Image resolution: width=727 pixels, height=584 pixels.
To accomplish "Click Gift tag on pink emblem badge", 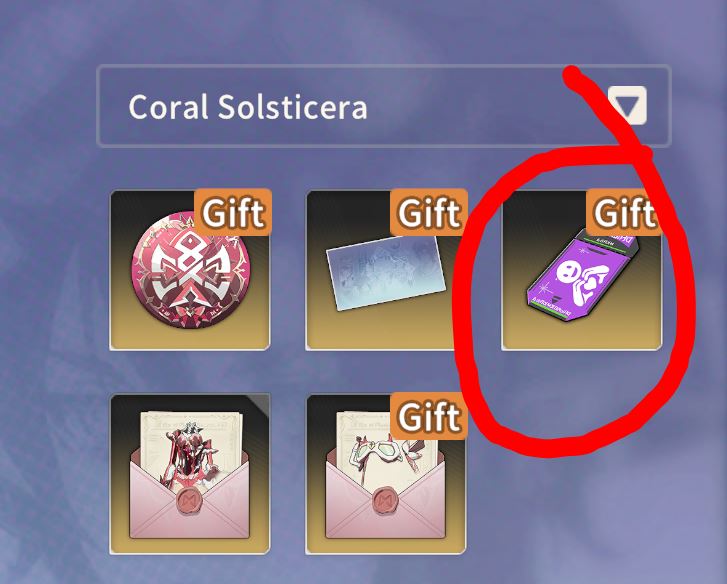I will coord(233,212).
